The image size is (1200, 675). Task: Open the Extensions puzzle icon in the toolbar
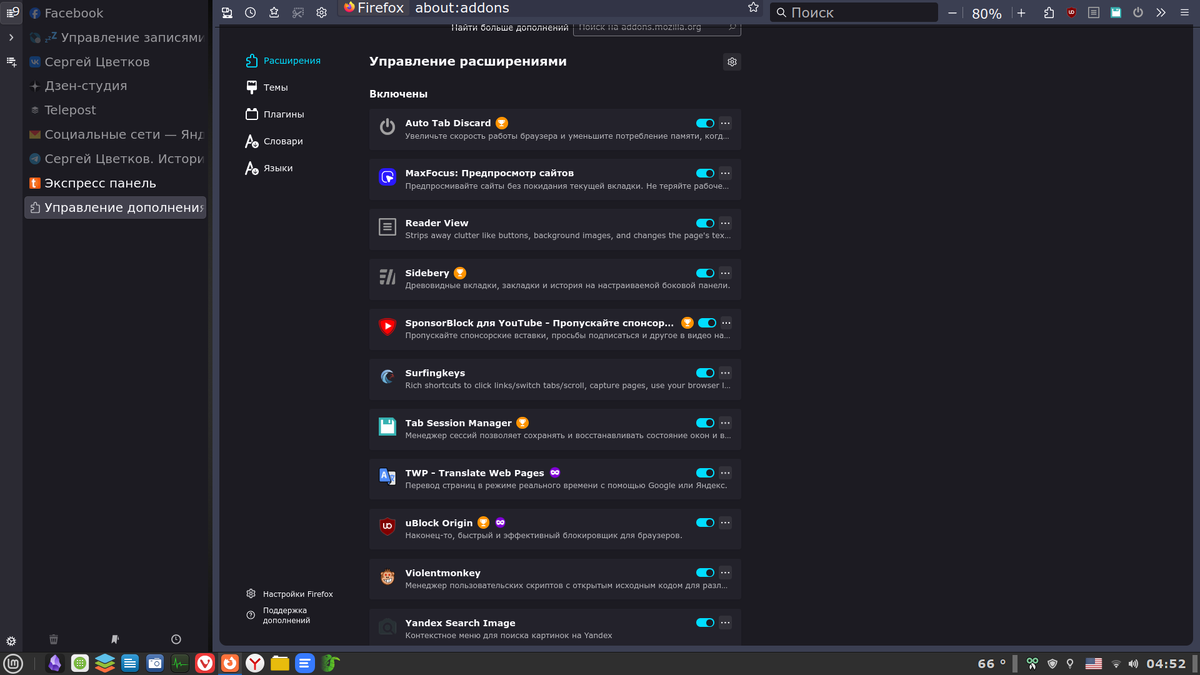[1048, 13]
